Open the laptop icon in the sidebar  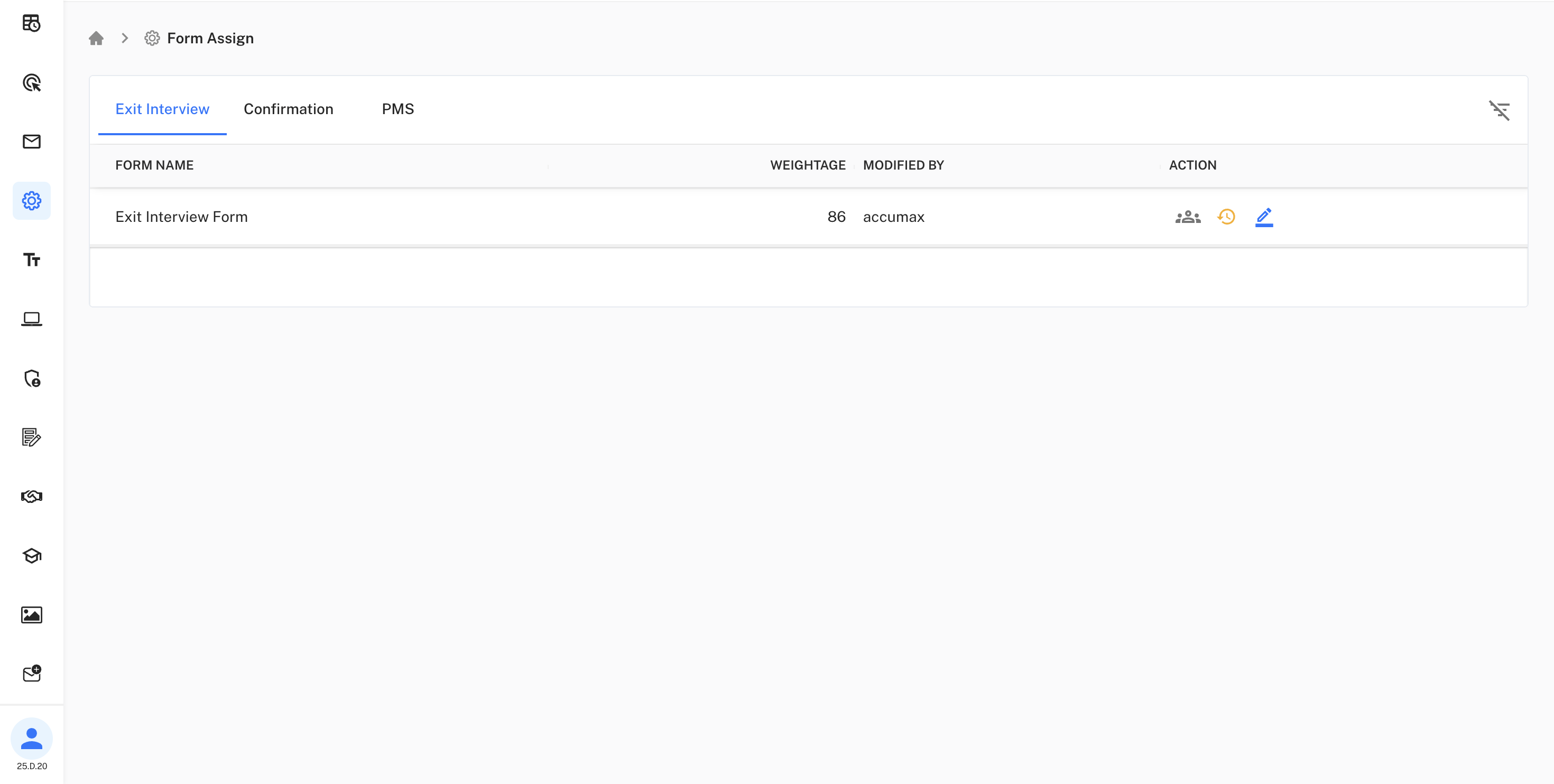[31, 319]
